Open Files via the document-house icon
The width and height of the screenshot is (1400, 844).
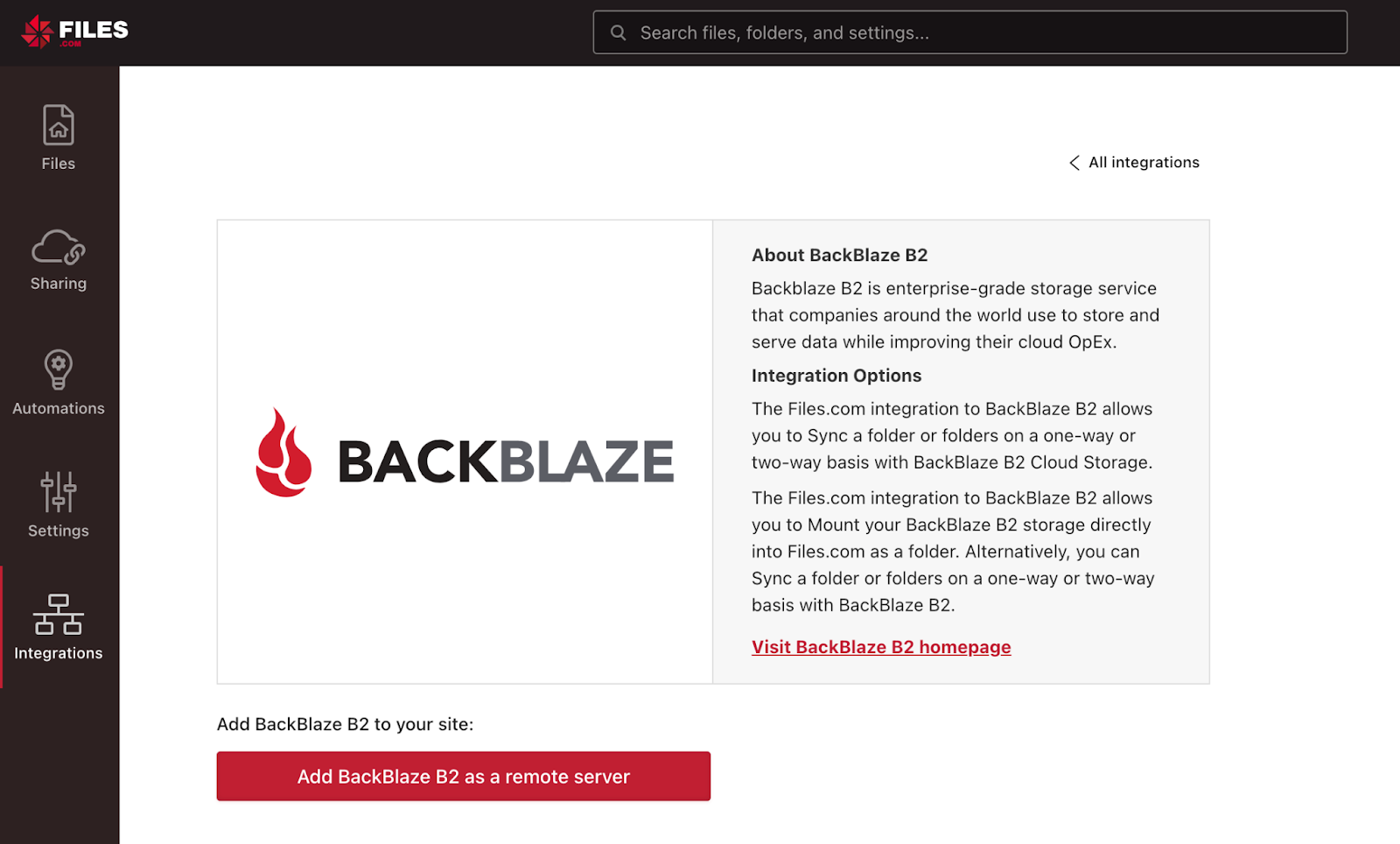59,124
